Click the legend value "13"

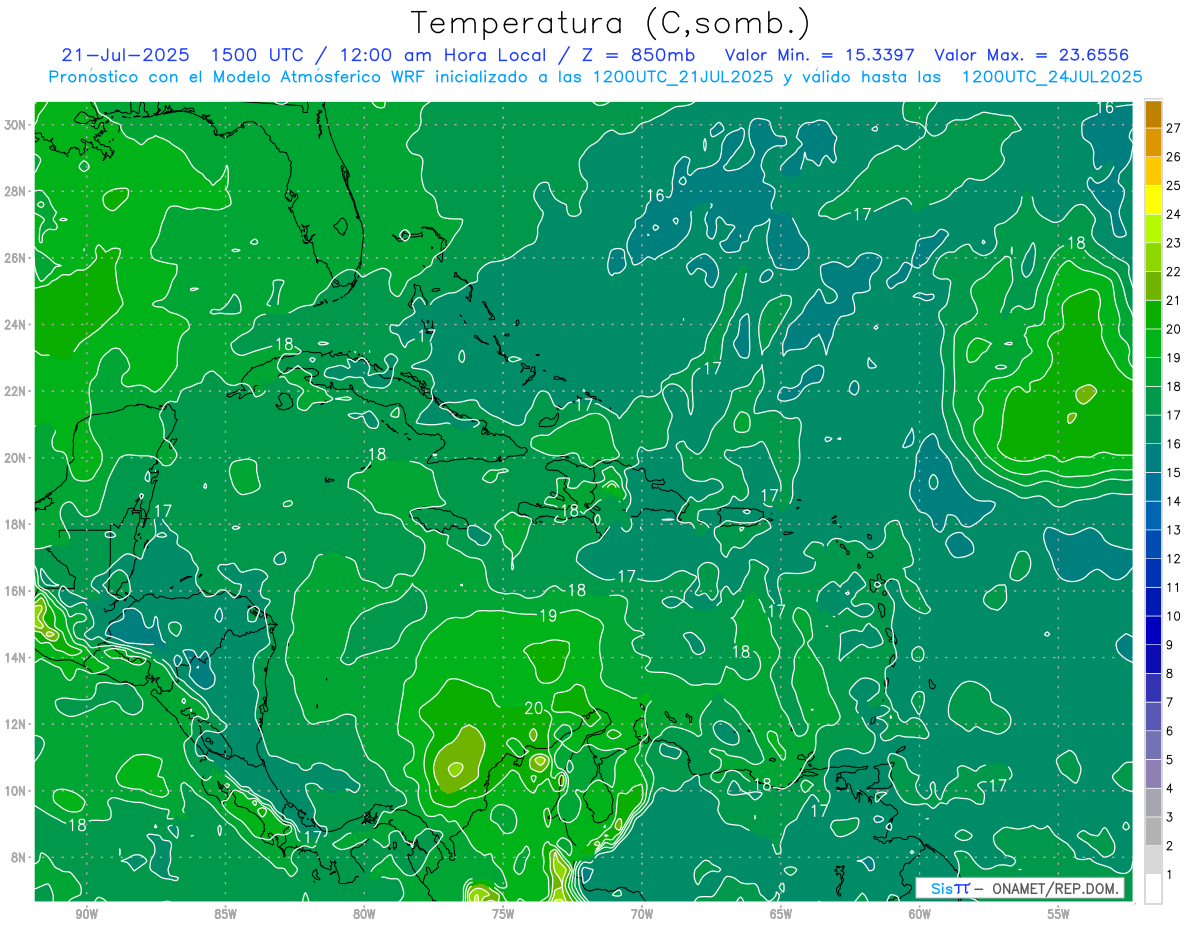click(x=1174, y=530)
